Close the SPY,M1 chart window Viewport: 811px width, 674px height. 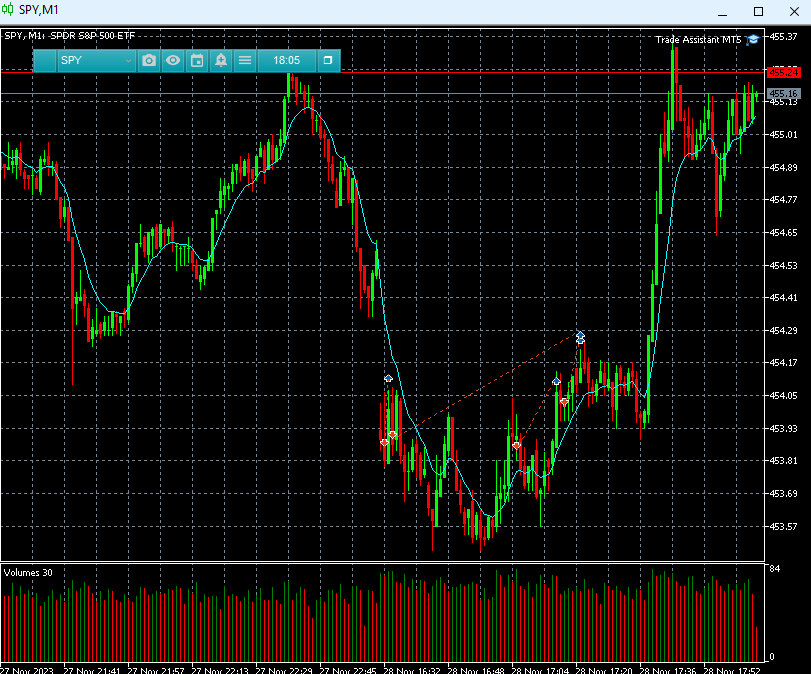pyautogui.click(x=794, y=11)
